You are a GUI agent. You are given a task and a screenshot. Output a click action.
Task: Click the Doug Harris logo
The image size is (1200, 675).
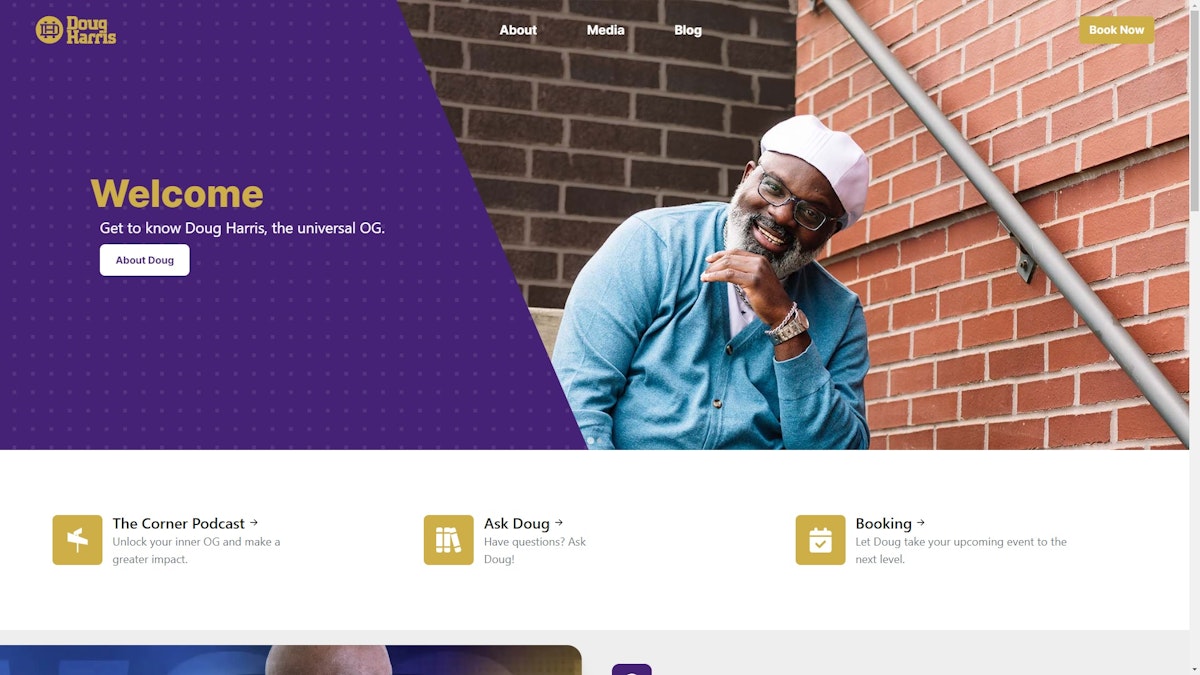click(x=76, y=30)
